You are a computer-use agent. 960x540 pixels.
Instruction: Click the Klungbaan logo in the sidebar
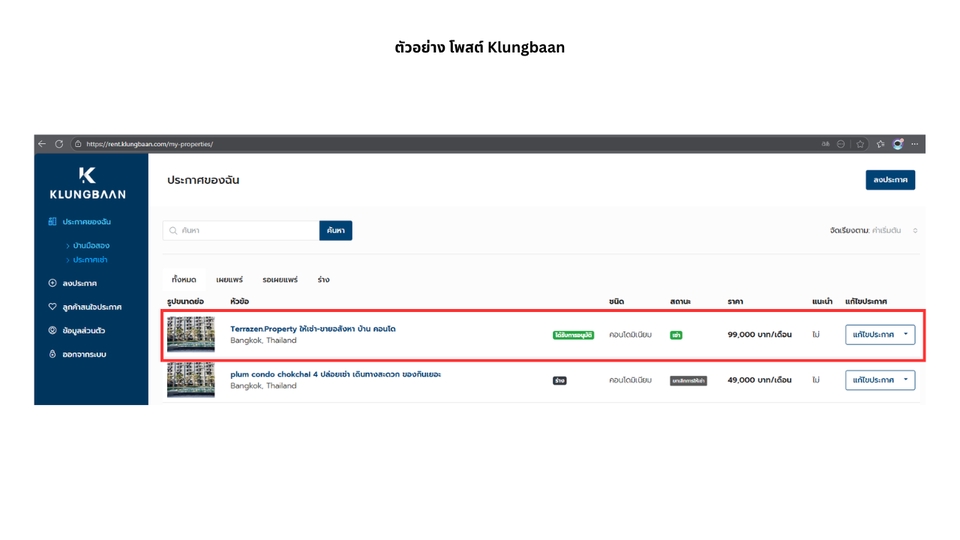point(87,183)
